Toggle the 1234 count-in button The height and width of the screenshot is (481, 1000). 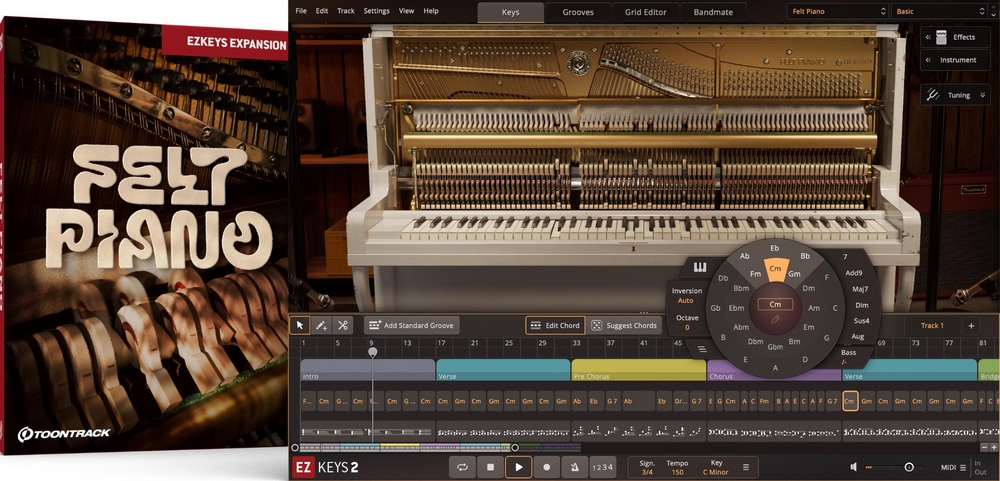(x=602, y=467)
